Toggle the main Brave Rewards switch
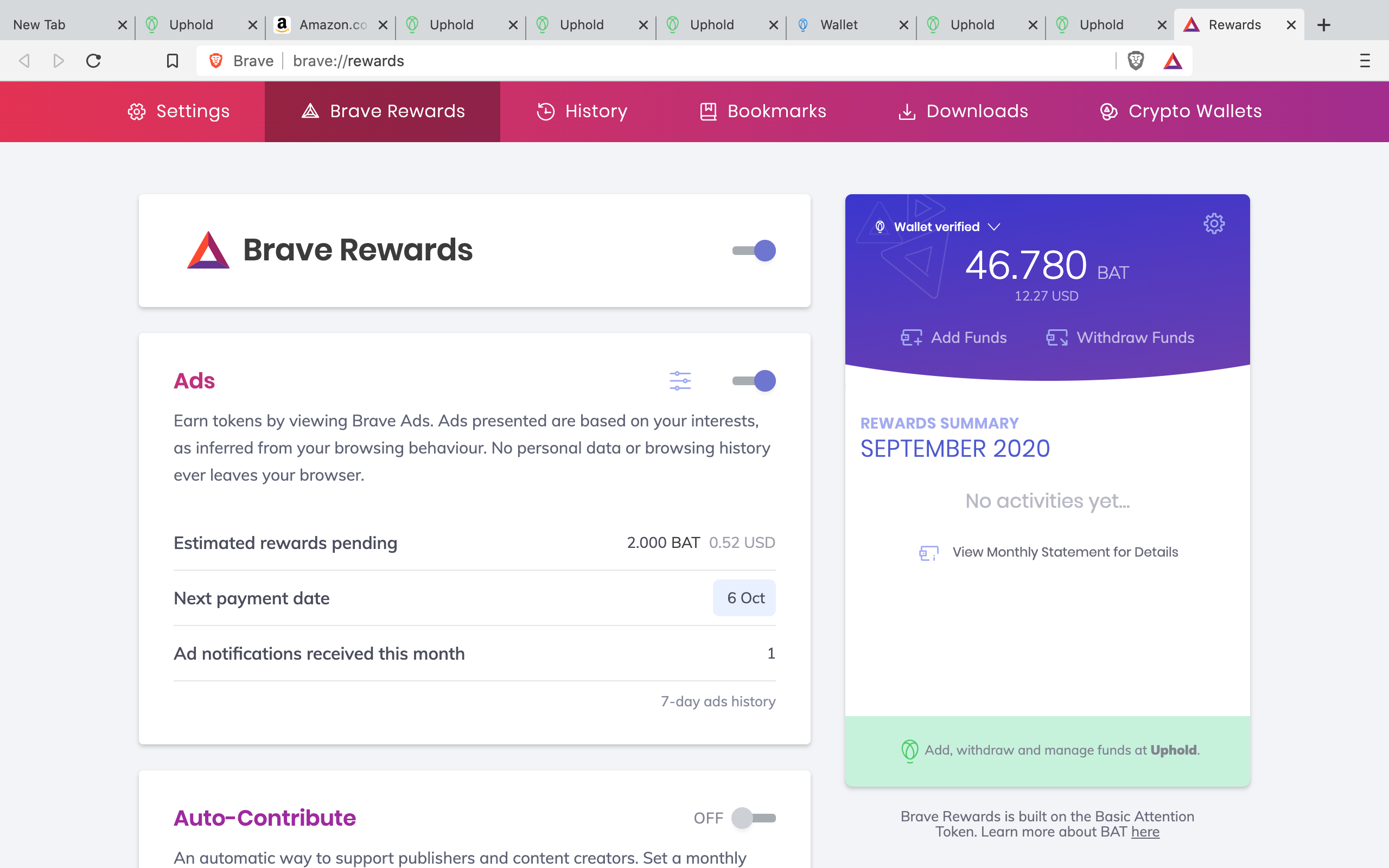The width and height of the screenshot is (1389, 868). [x=754, y=251]
